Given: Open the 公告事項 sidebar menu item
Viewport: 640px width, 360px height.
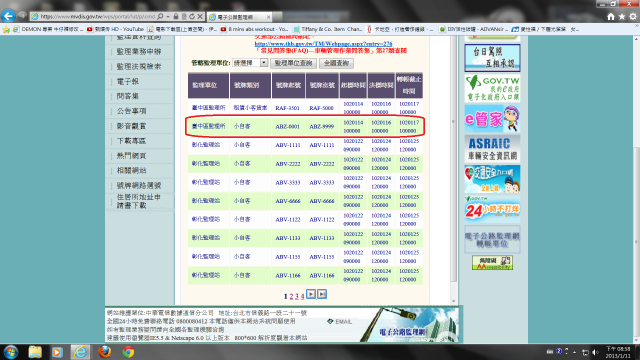Looking at the screenshot, I should [131, 111].
